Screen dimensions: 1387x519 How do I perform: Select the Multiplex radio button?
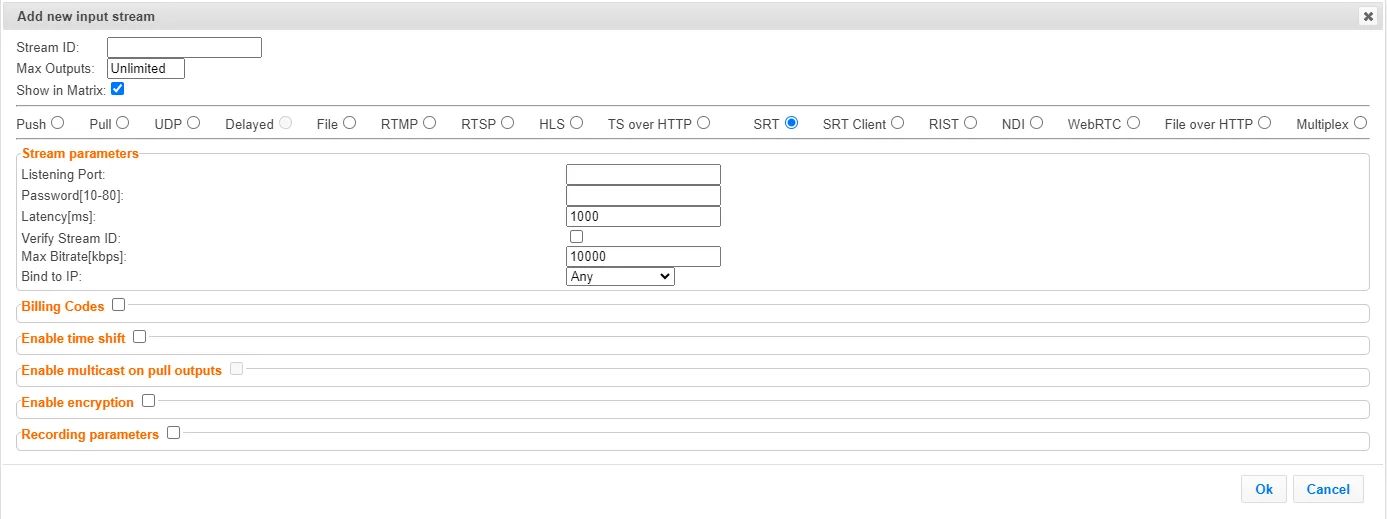pos(1359,123)
